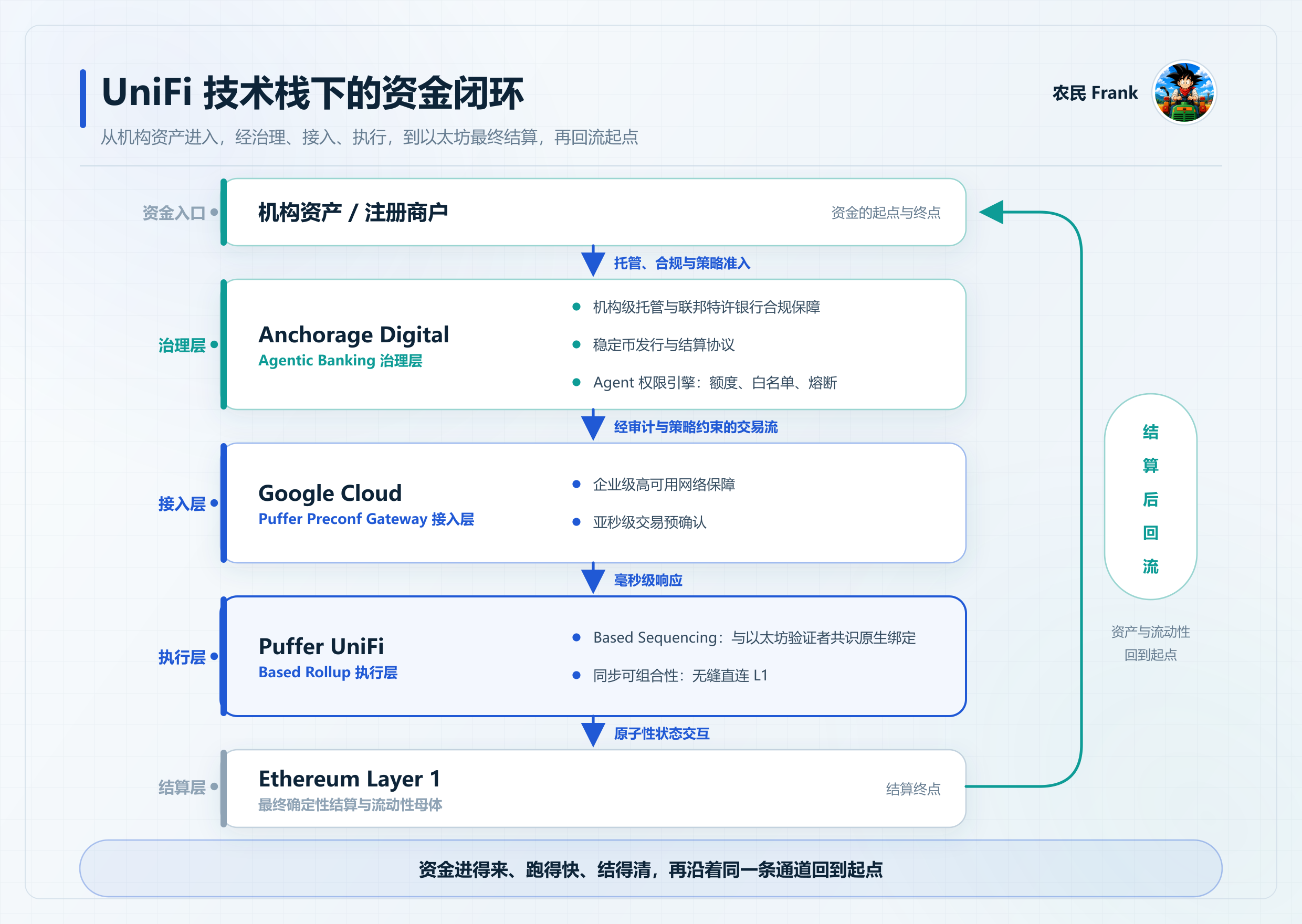Select the Agentic Banking 治理层 subtitle
This screenshot has height=924, width=1302.
pos(340,361)
